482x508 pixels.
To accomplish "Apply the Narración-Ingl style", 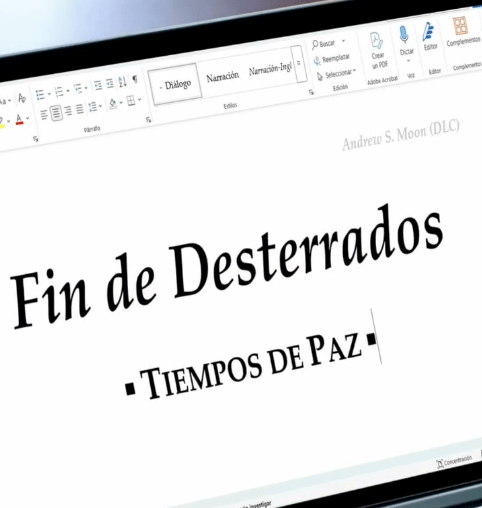I will pos(270,69).
